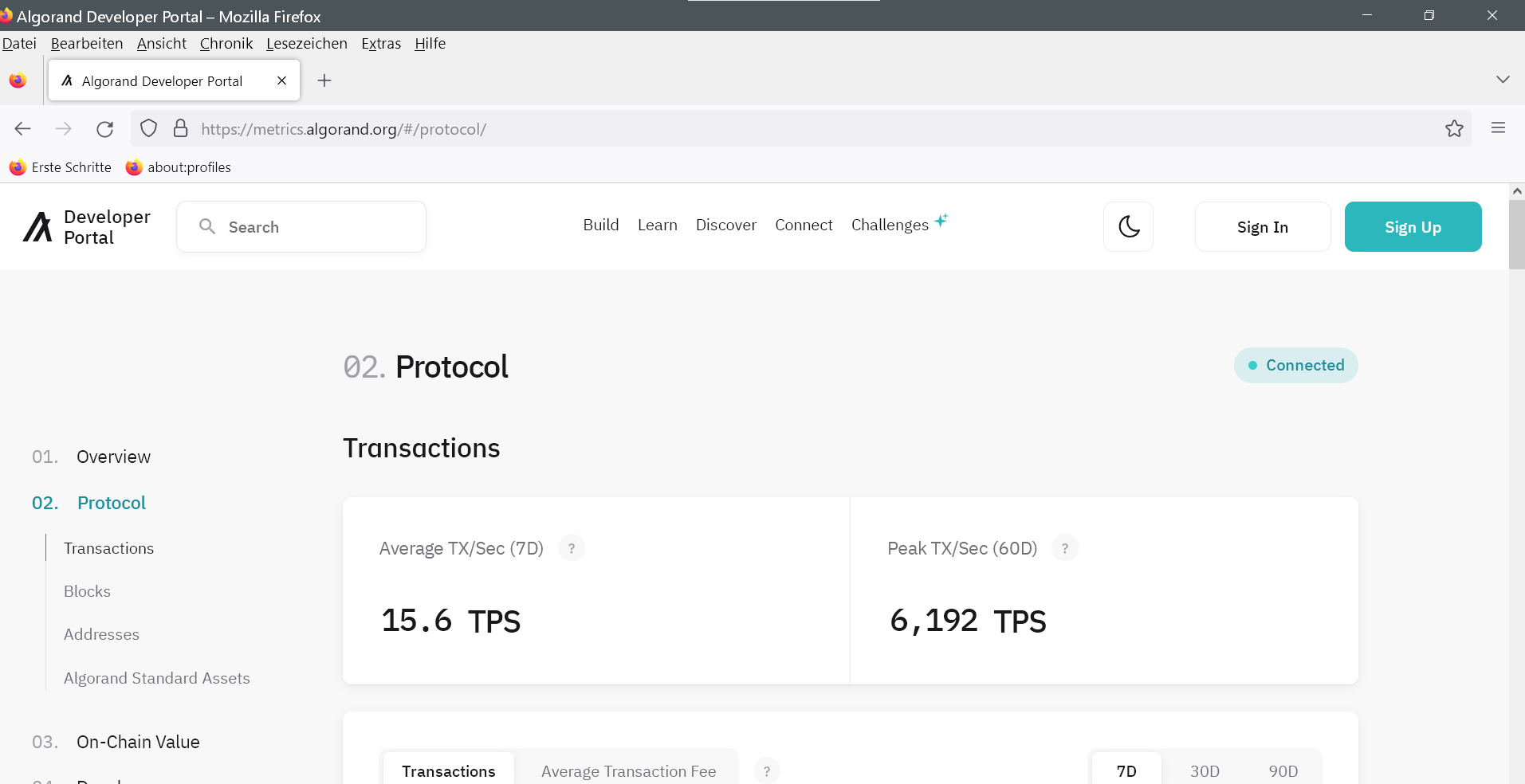Switch the chart range to 30D

pos(1204,770)
